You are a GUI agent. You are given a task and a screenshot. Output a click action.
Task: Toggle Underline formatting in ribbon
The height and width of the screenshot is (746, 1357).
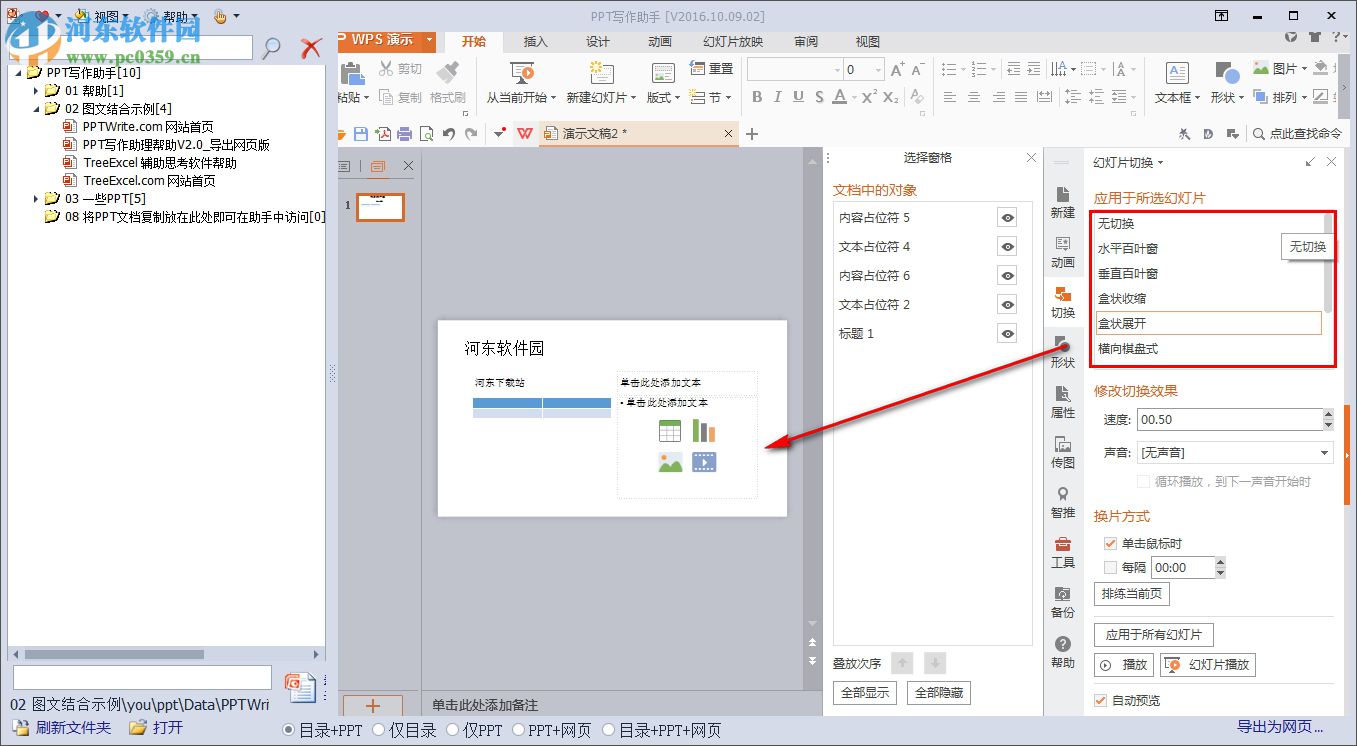click(798, 97)
